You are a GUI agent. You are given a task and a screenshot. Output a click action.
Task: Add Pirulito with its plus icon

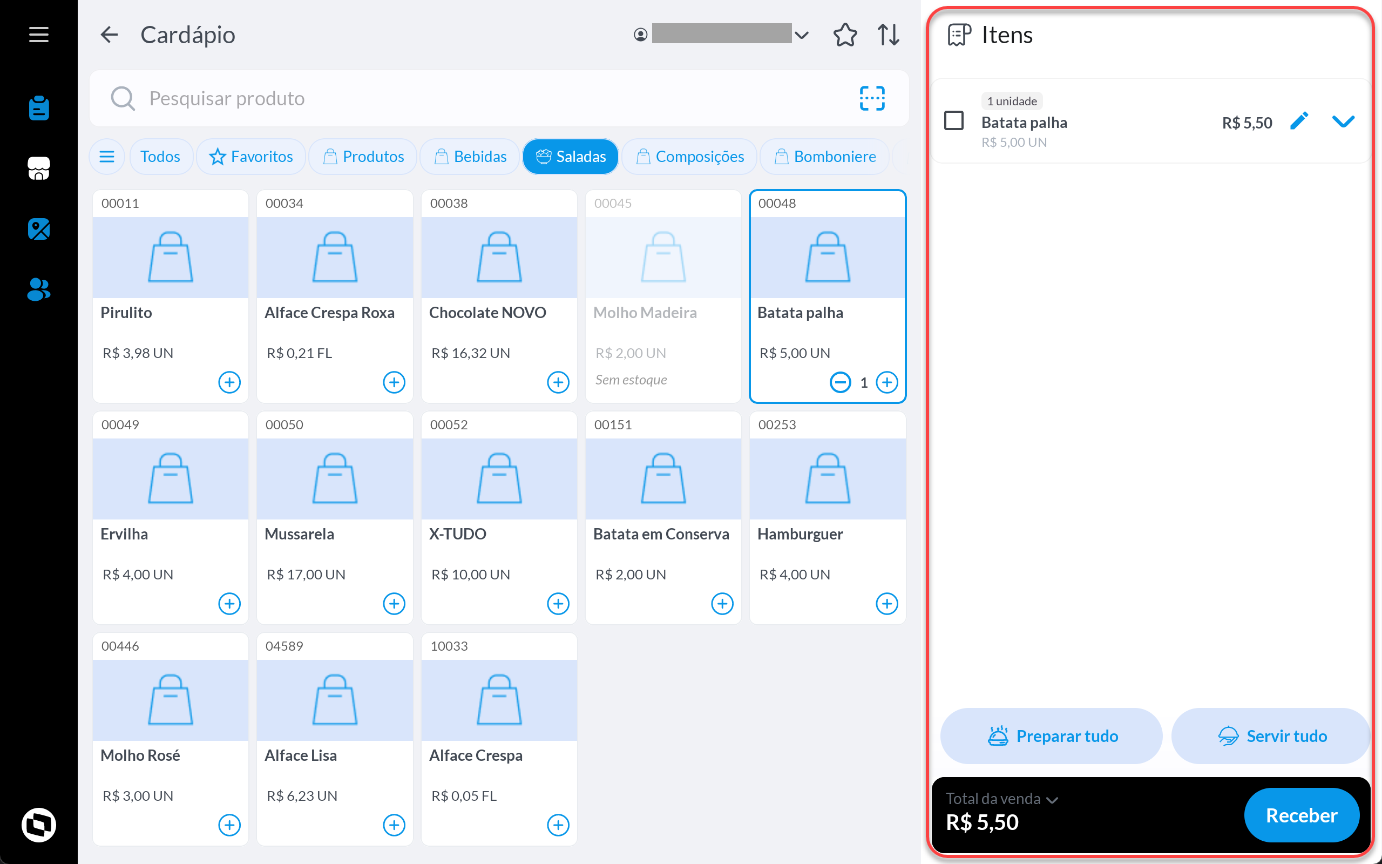coord(230,382)
